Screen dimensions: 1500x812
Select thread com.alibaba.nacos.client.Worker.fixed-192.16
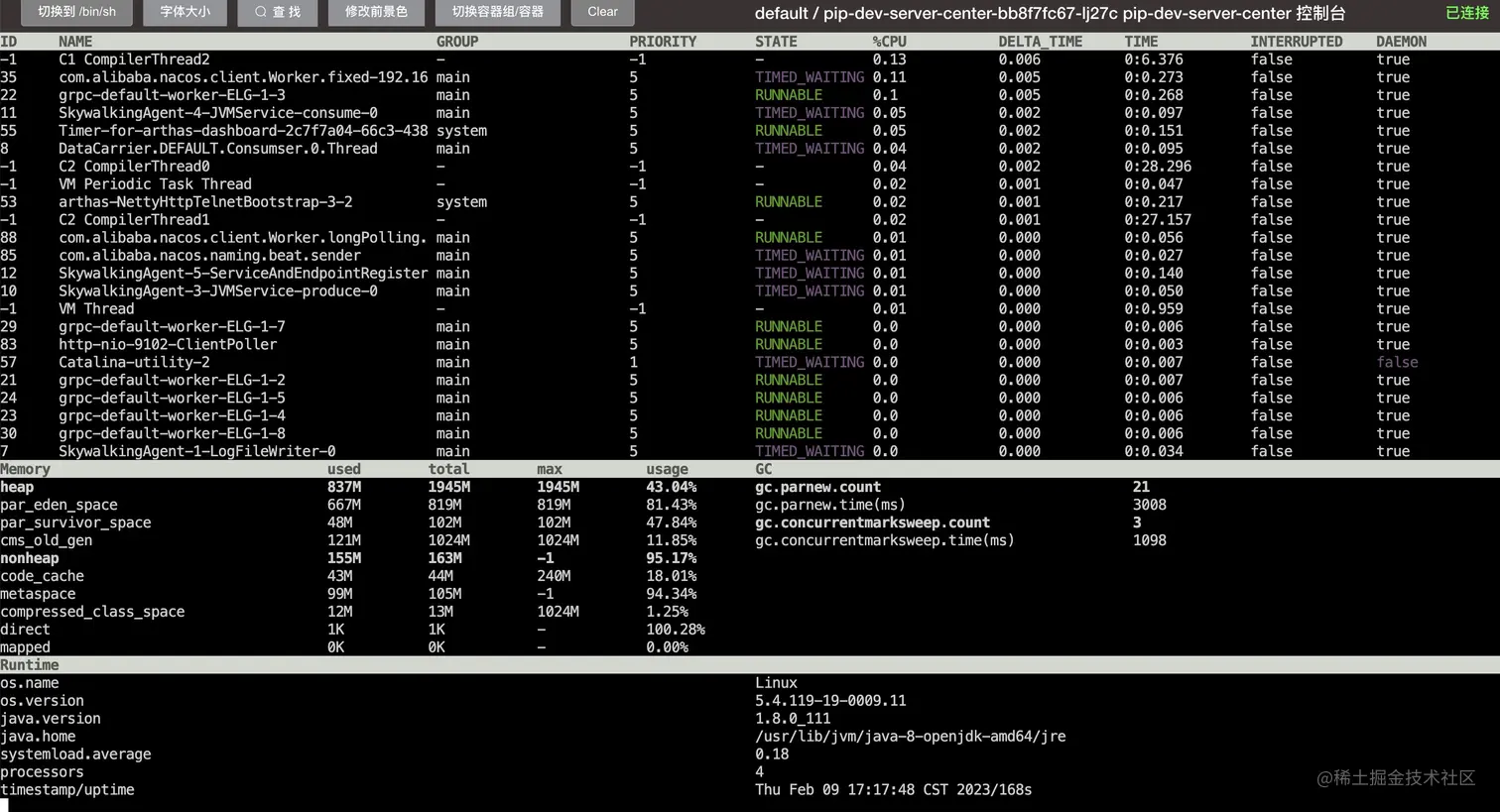243,77
